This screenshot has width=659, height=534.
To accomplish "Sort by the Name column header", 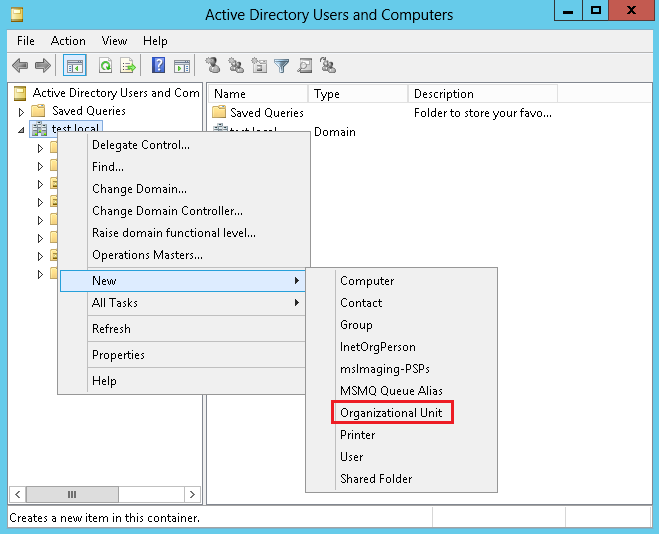I will point(258,93).
